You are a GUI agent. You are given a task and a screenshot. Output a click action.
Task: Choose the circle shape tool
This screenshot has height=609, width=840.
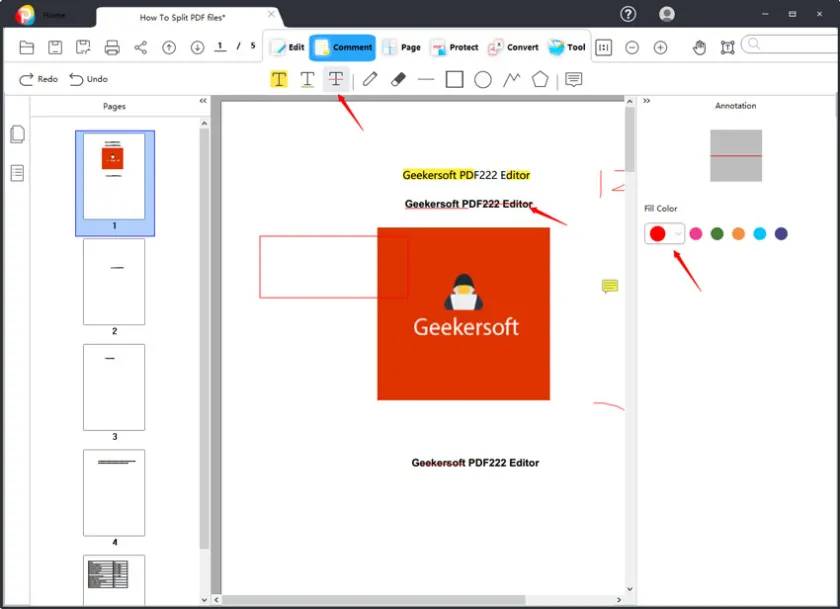click(x=483, y=79)
